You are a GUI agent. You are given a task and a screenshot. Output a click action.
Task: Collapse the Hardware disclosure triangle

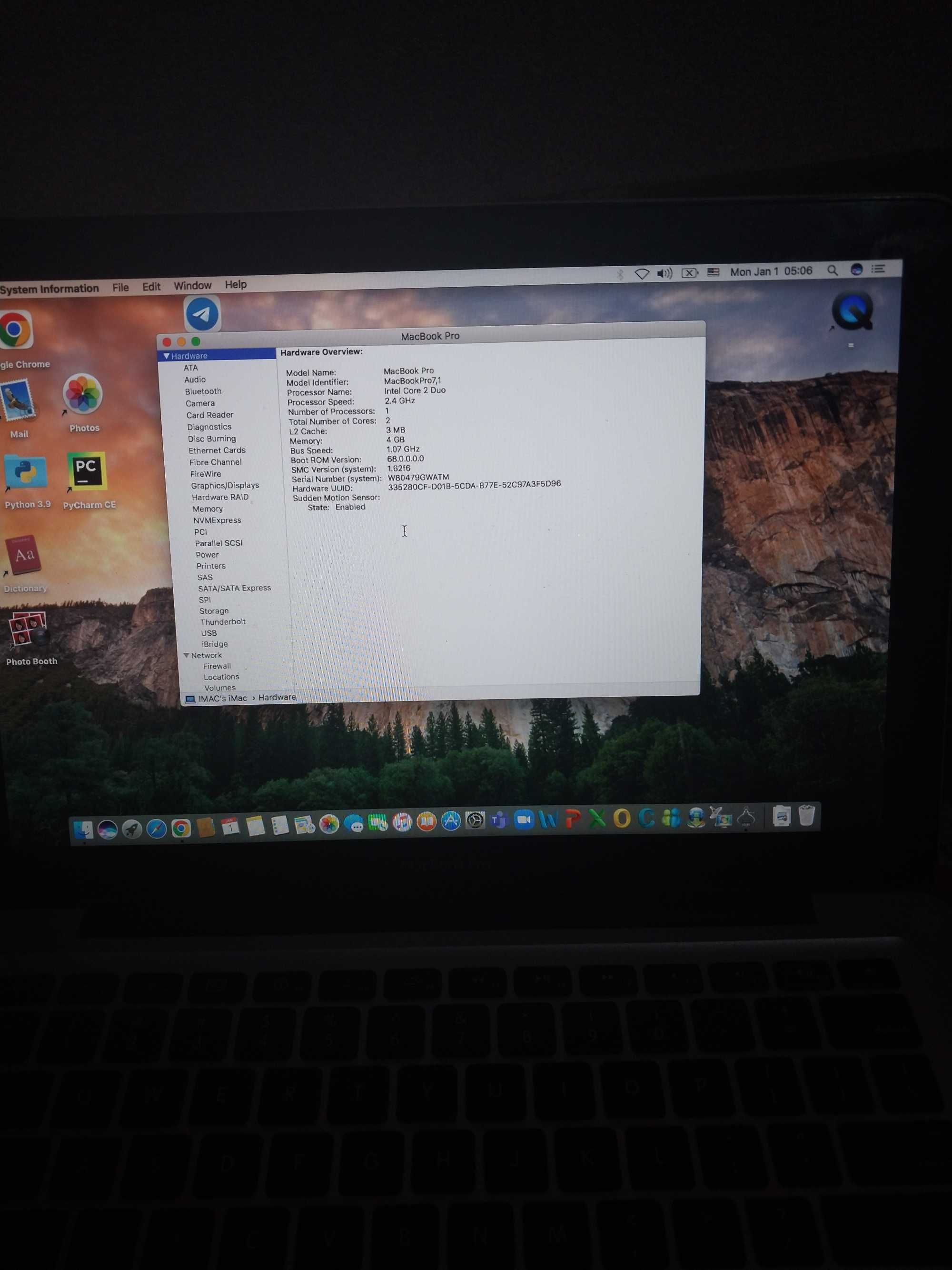pos(166,356)
